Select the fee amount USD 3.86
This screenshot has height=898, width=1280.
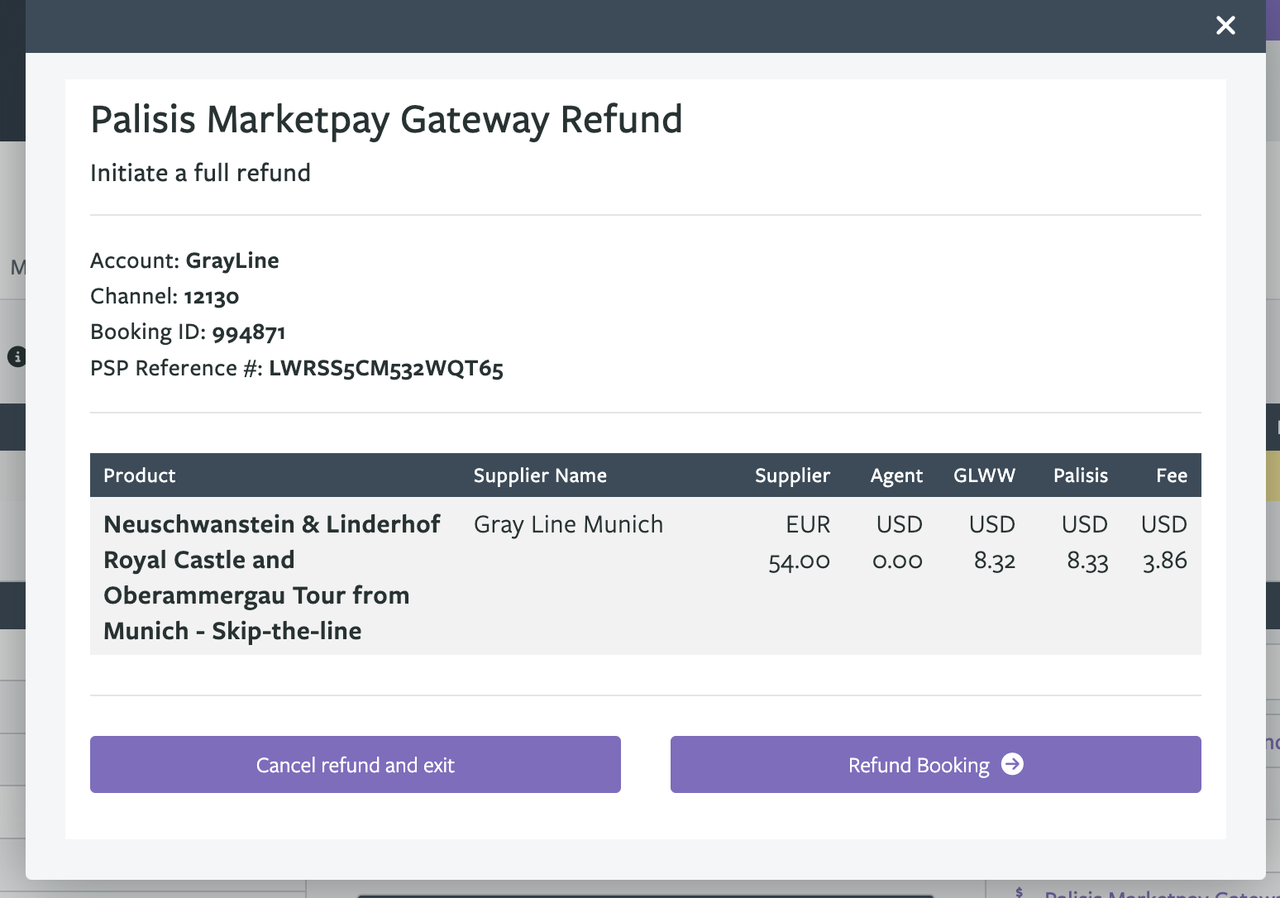click(1164, 543)
